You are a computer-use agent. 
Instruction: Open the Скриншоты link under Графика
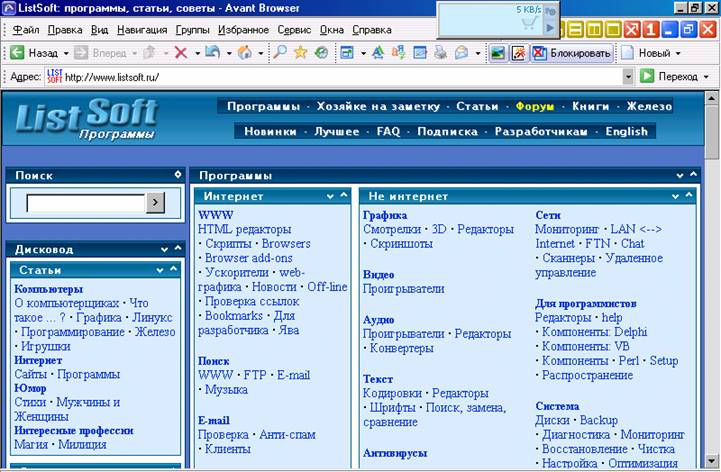coord(401,244)
